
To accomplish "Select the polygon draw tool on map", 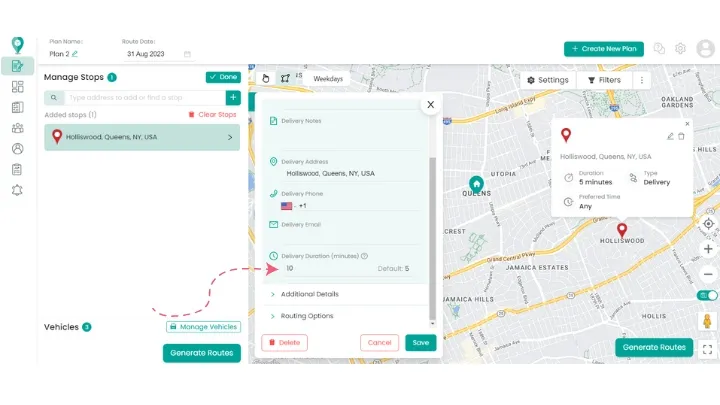I will [285, 78].
